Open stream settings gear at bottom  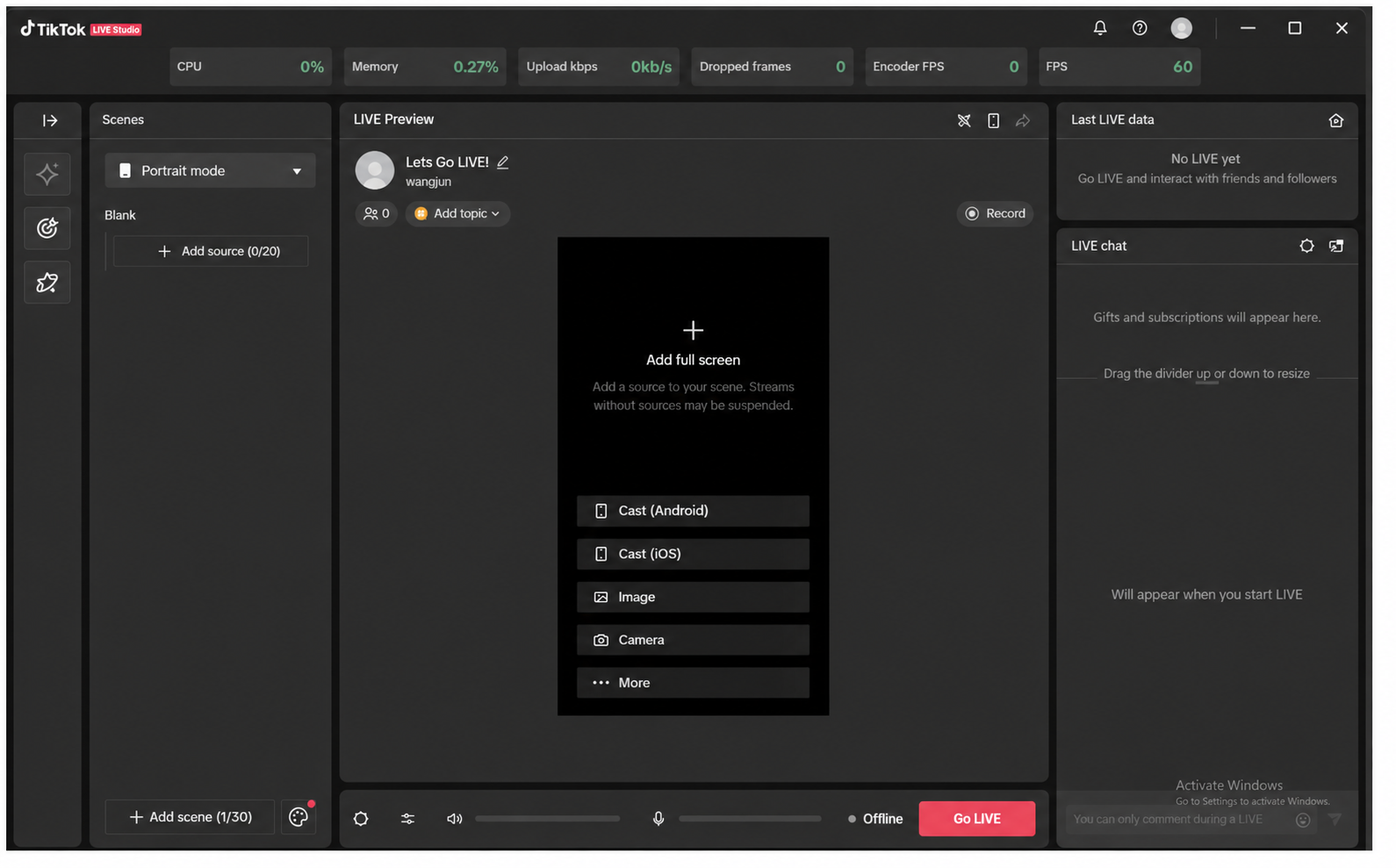(x=361, y=819)
